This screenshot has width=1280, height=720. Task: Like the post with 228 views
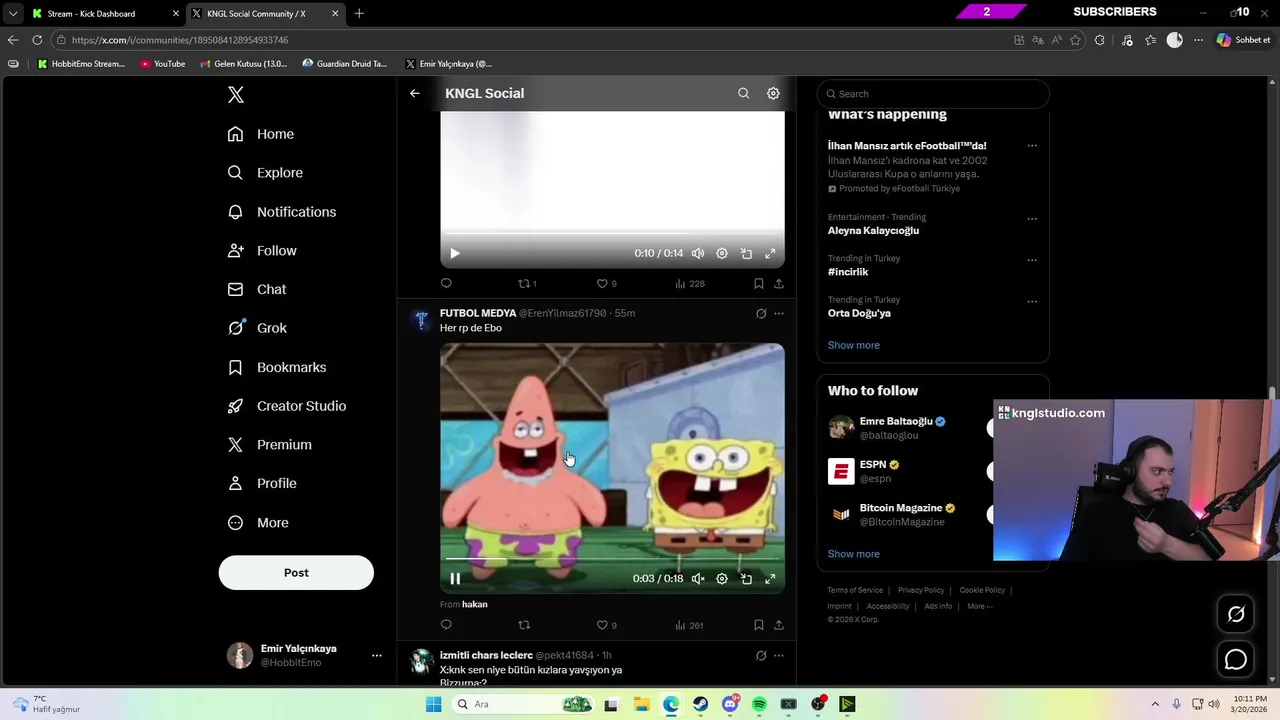pos(606,284)
